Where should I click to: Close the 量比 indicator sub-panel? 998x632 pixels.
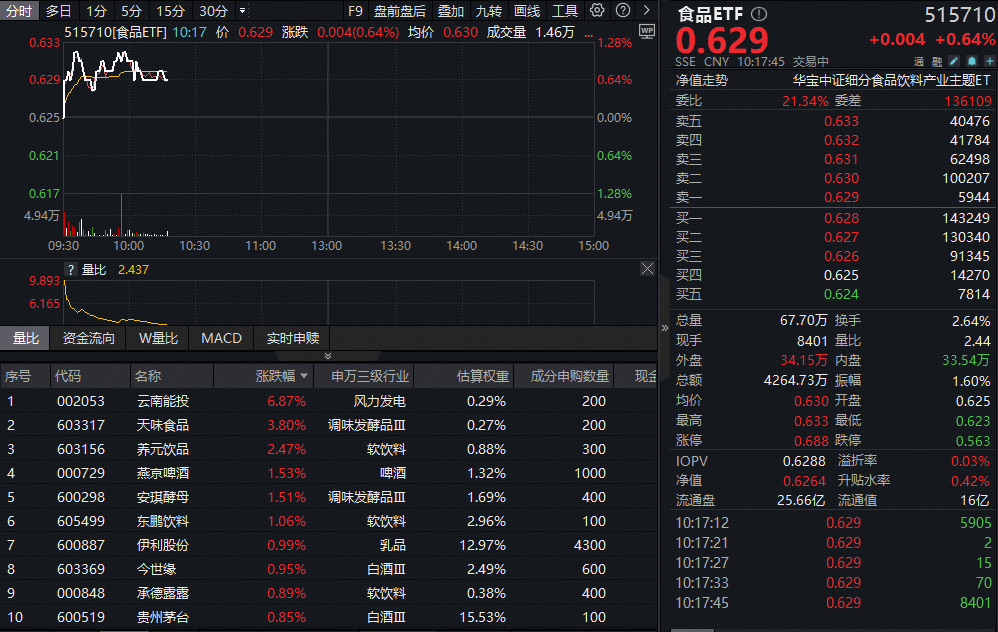[x=646, y=269]
